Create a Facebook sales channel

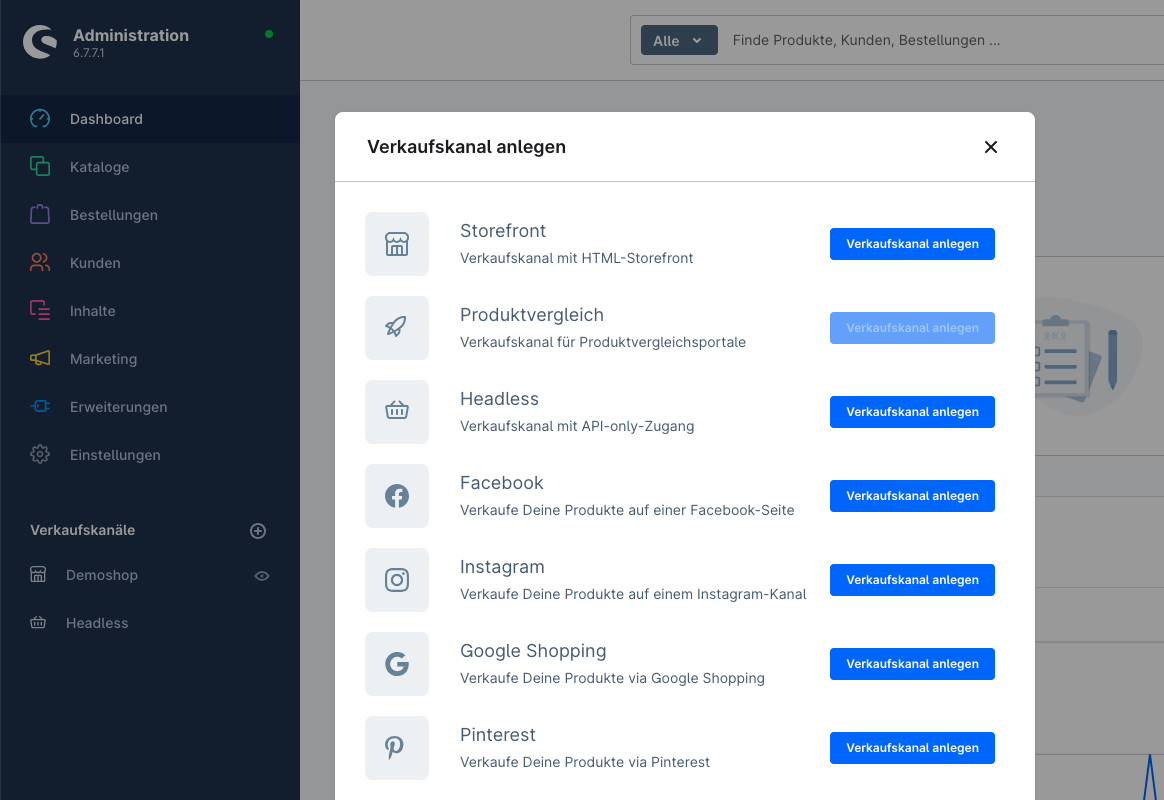[912, 496]
